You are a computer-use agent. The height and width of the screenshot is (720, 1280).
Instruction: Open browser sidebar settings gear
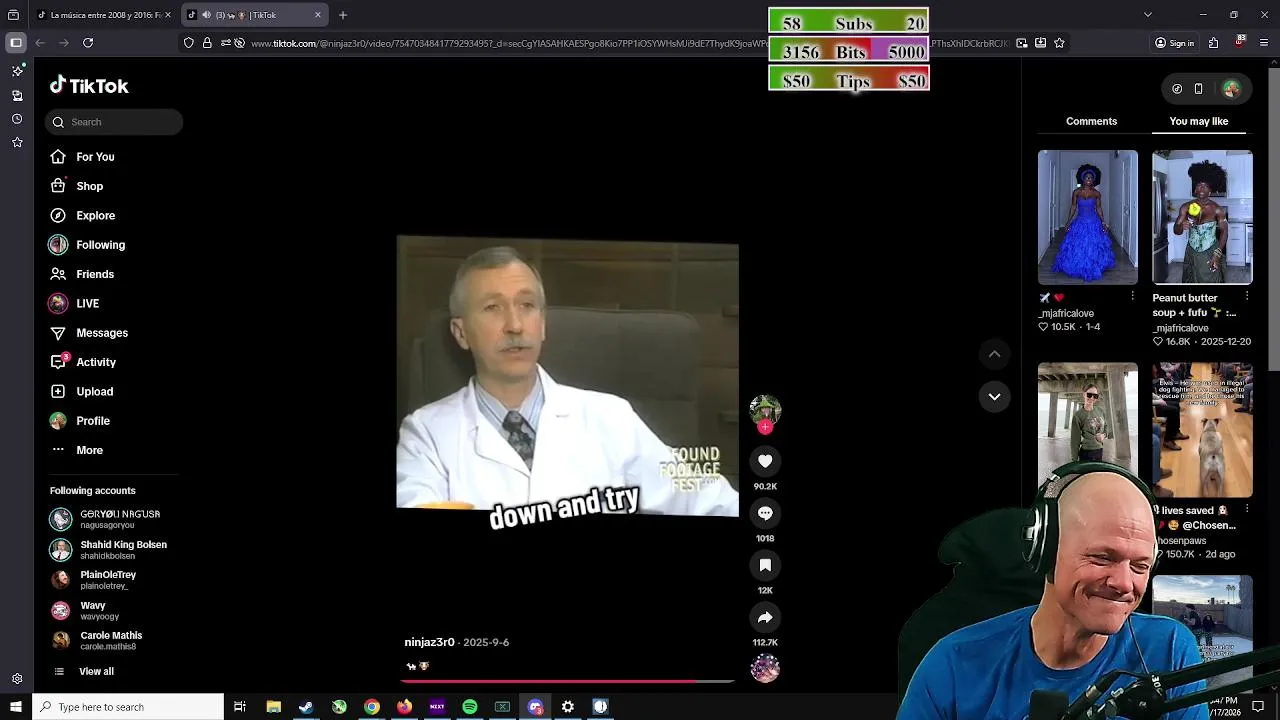17,679
